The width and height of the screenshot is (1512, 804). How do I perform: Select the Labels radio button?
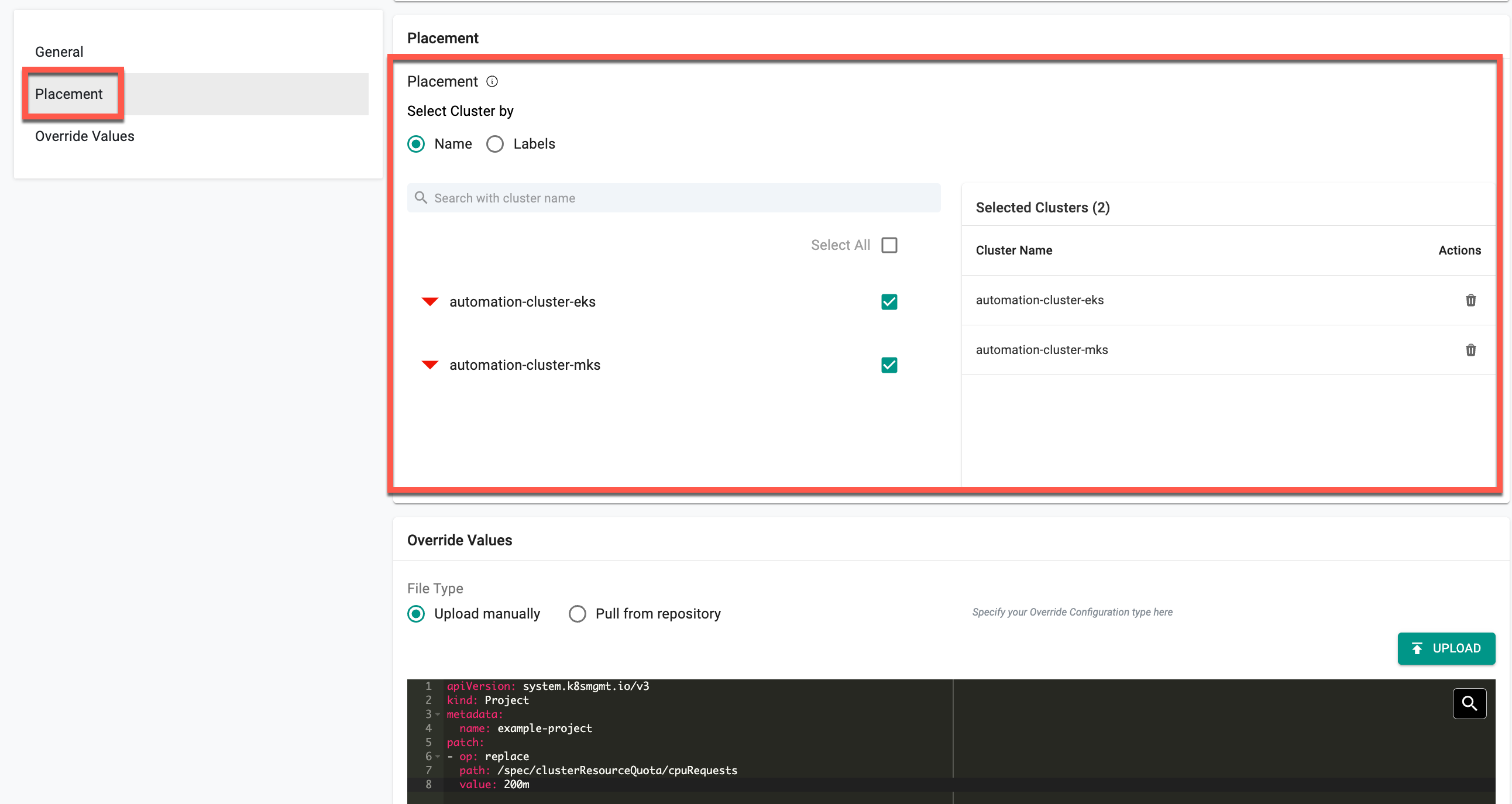pos(495,145)
